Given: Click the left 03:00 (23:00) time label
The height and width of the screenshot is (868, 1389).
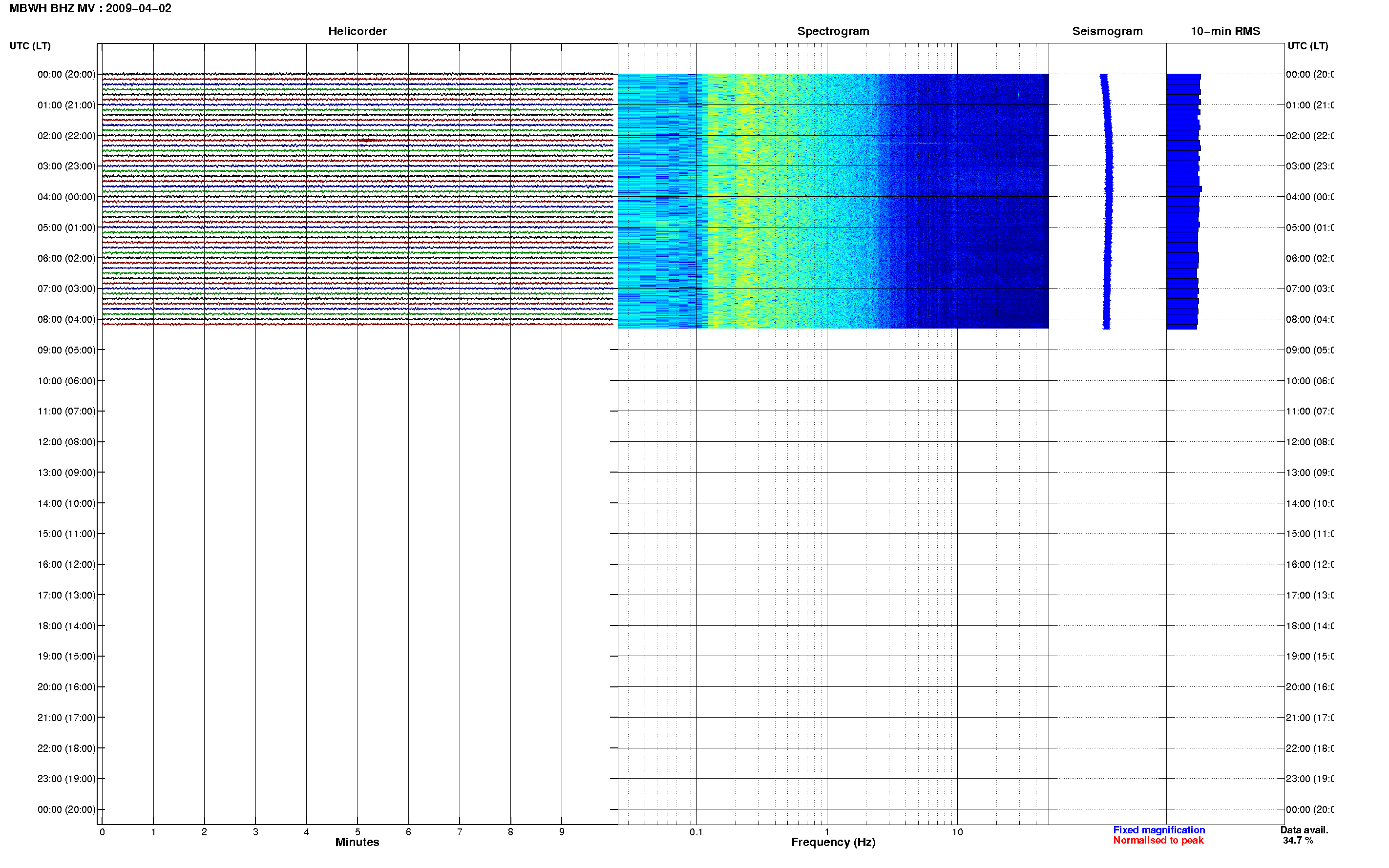Looking at the screenshot, I should pyautogui.click(x=66, y=166).
